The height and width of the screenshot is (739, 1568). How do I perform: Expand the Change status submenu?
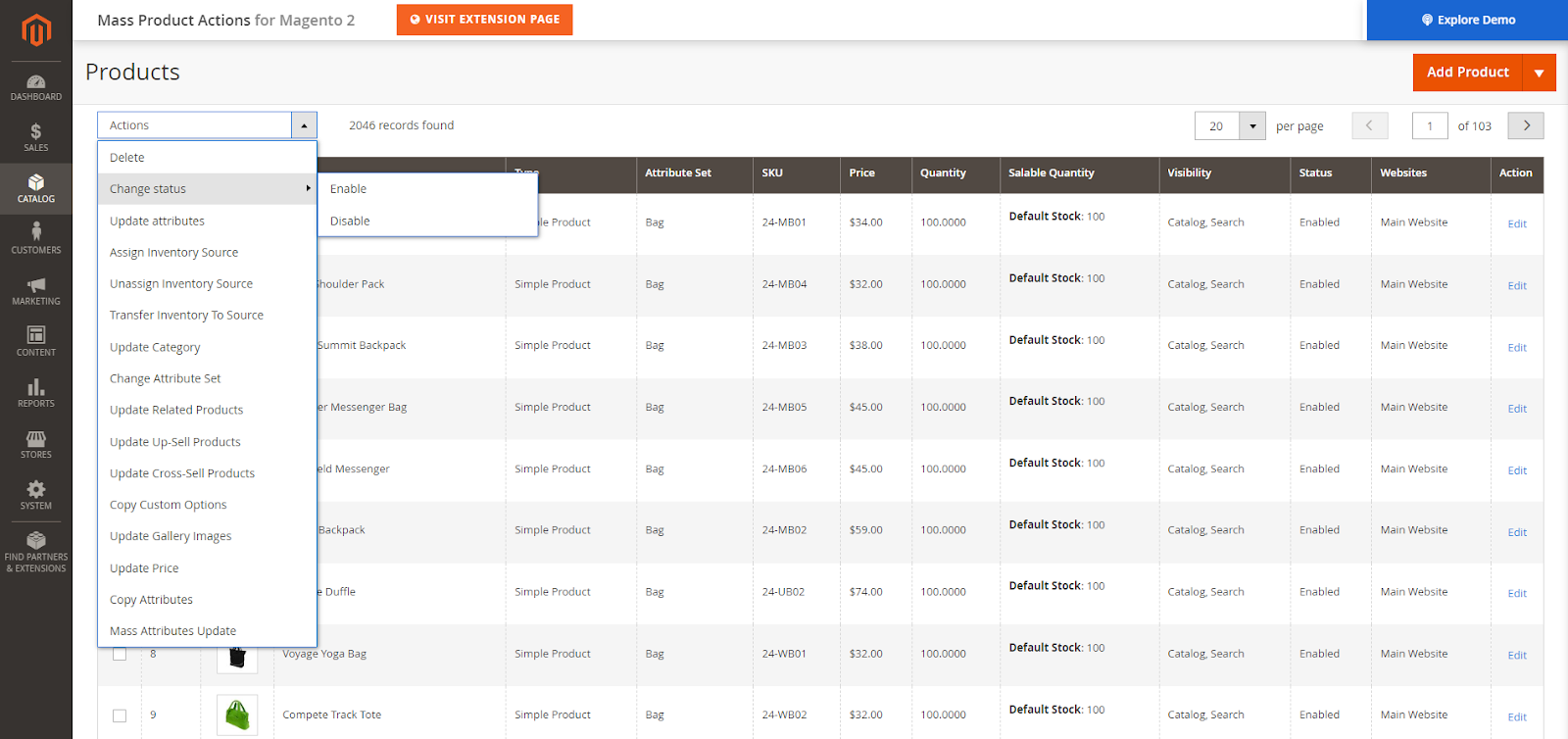207,189
